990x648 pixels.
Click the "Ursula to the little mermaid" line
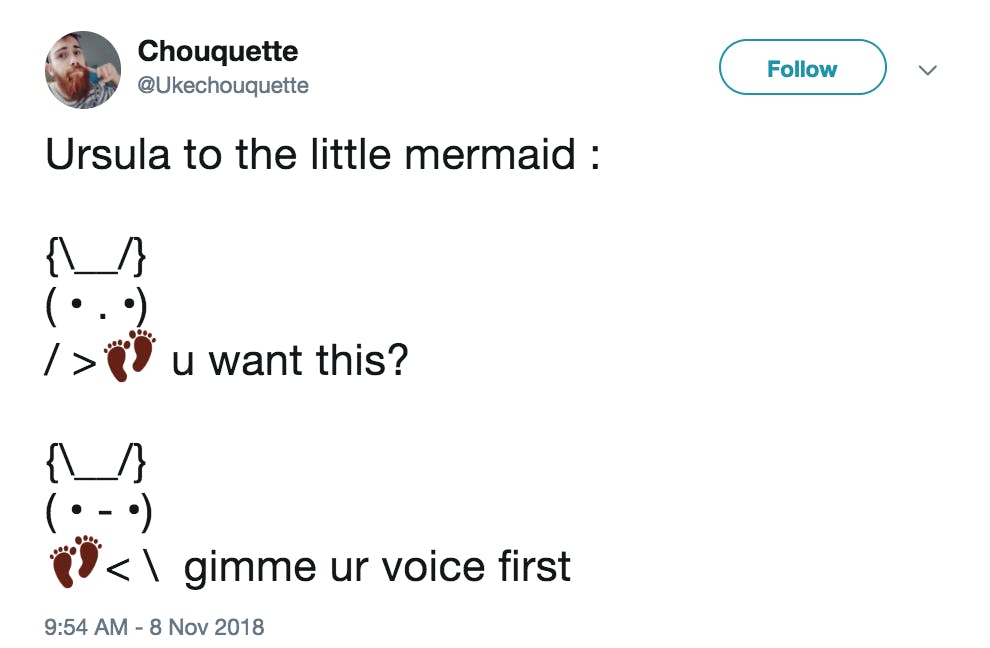coord(322,155)
